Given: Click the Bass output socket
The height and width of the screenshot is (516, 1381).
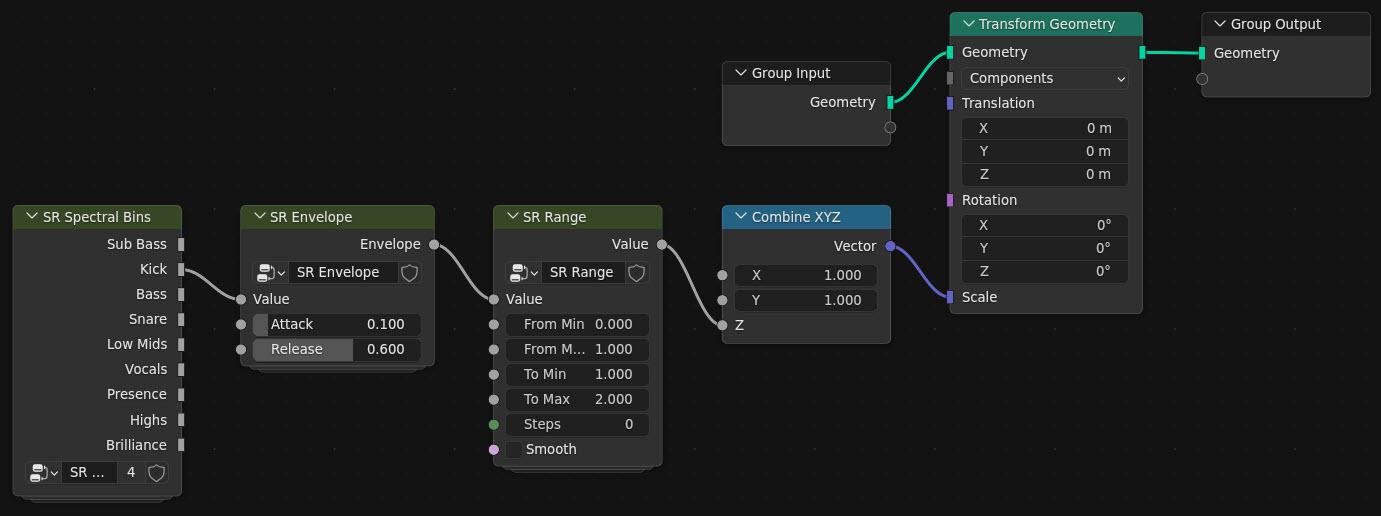Looking at the screenshot, I should pyautogui.click(x=181, y=294).
